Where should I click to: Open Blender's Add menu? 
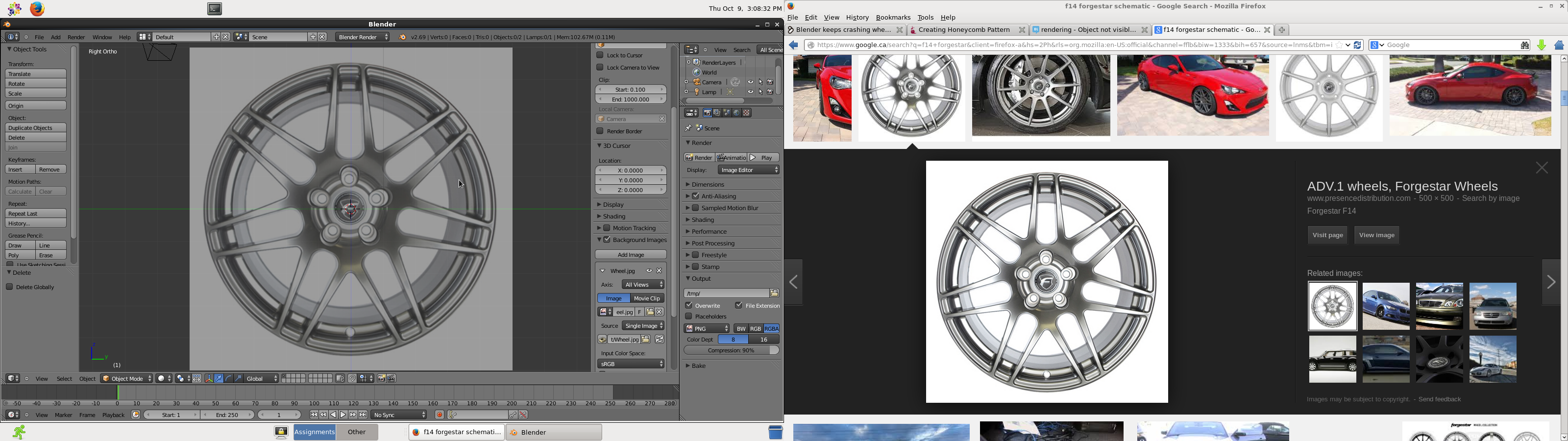tap(55, 37)
